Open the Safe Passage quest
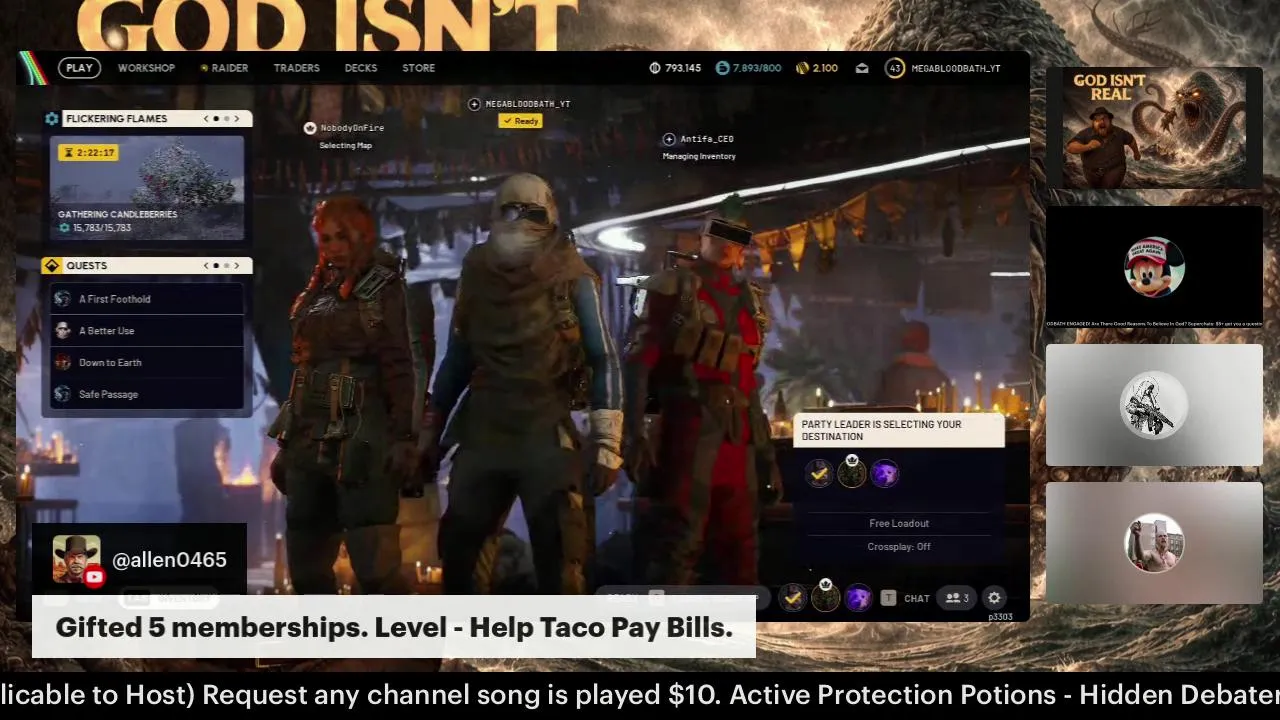 (x=147, y=394)
